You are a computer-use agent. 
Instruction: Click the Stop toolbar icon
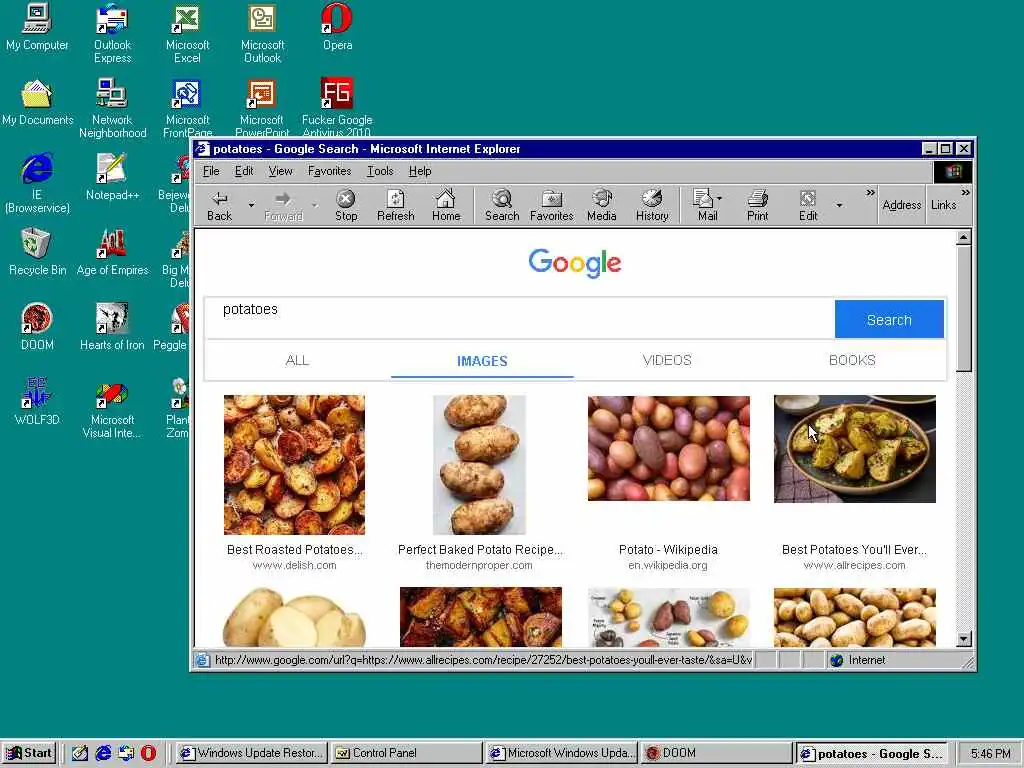coord(345,206)
